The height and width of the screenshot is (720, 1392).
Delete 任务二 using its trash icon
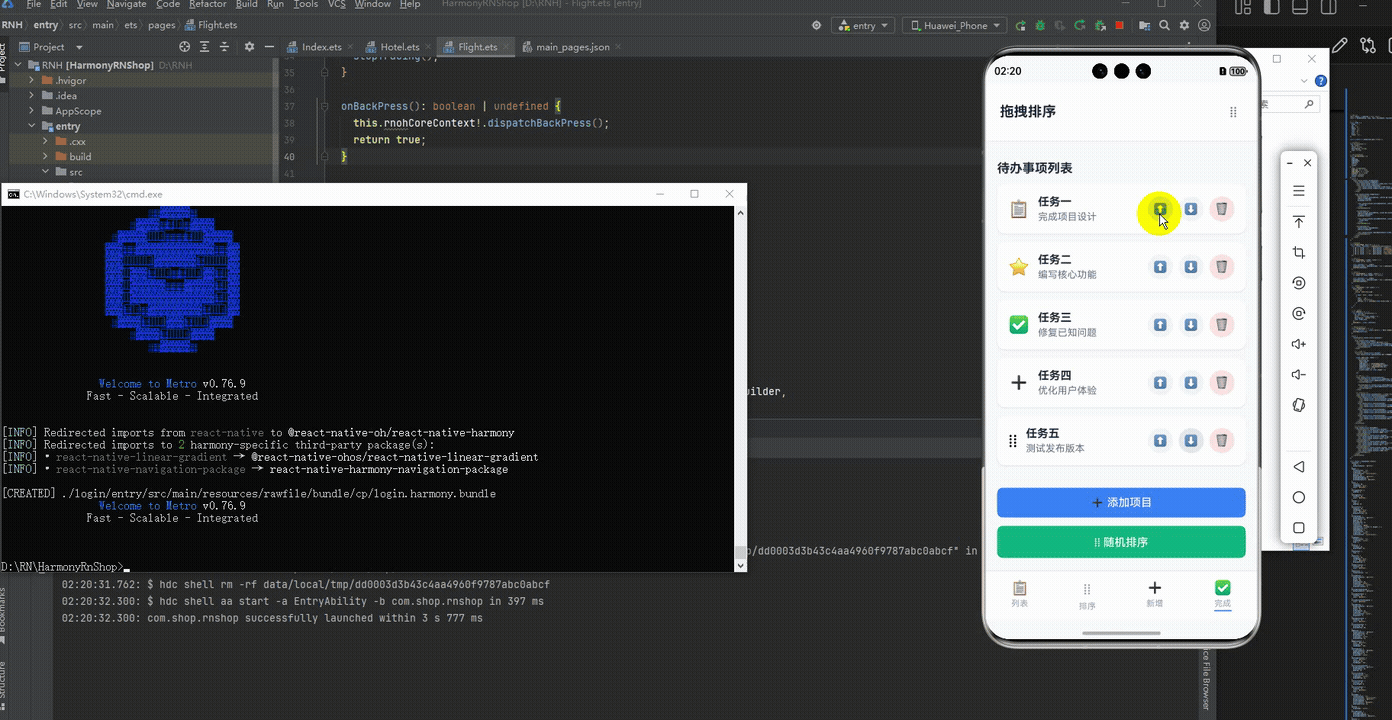1221,267
